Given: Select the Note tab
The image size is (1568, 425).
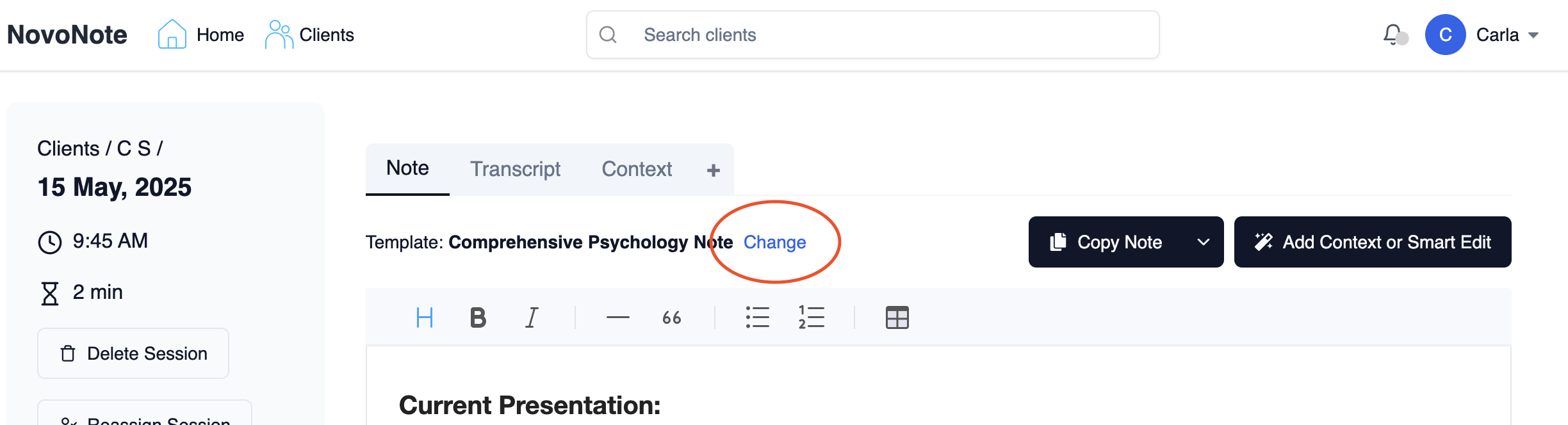Looking at the screenshot, I should [407, 168].
